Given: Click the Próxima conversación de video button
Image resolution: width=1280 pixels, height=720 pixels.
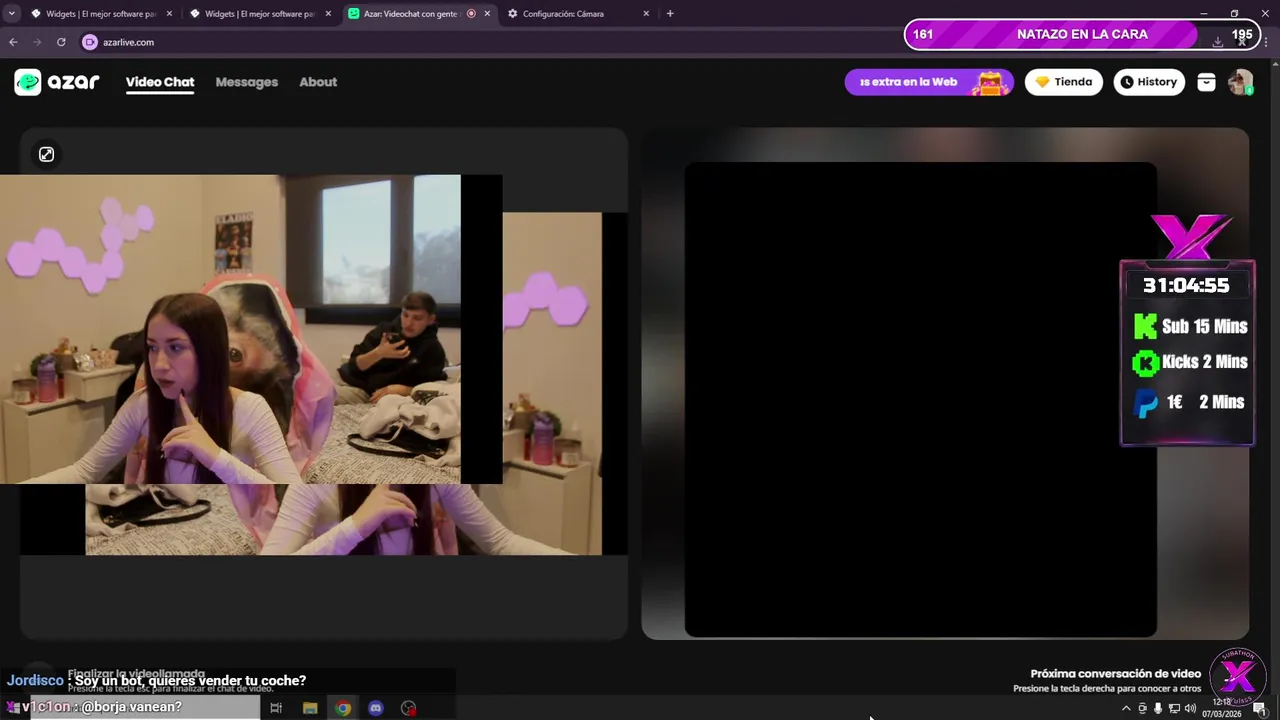Looking at the screenshot, I should click(x=1106, y=680).
